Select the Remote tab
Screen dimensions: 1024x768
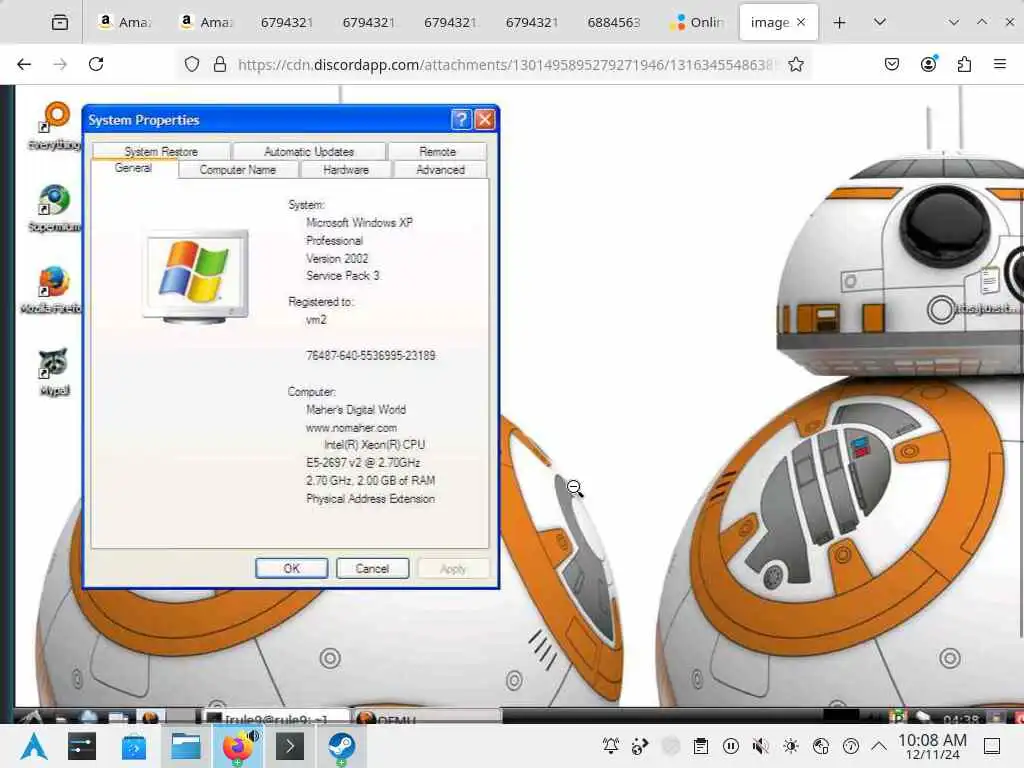(x=437, y=151)
